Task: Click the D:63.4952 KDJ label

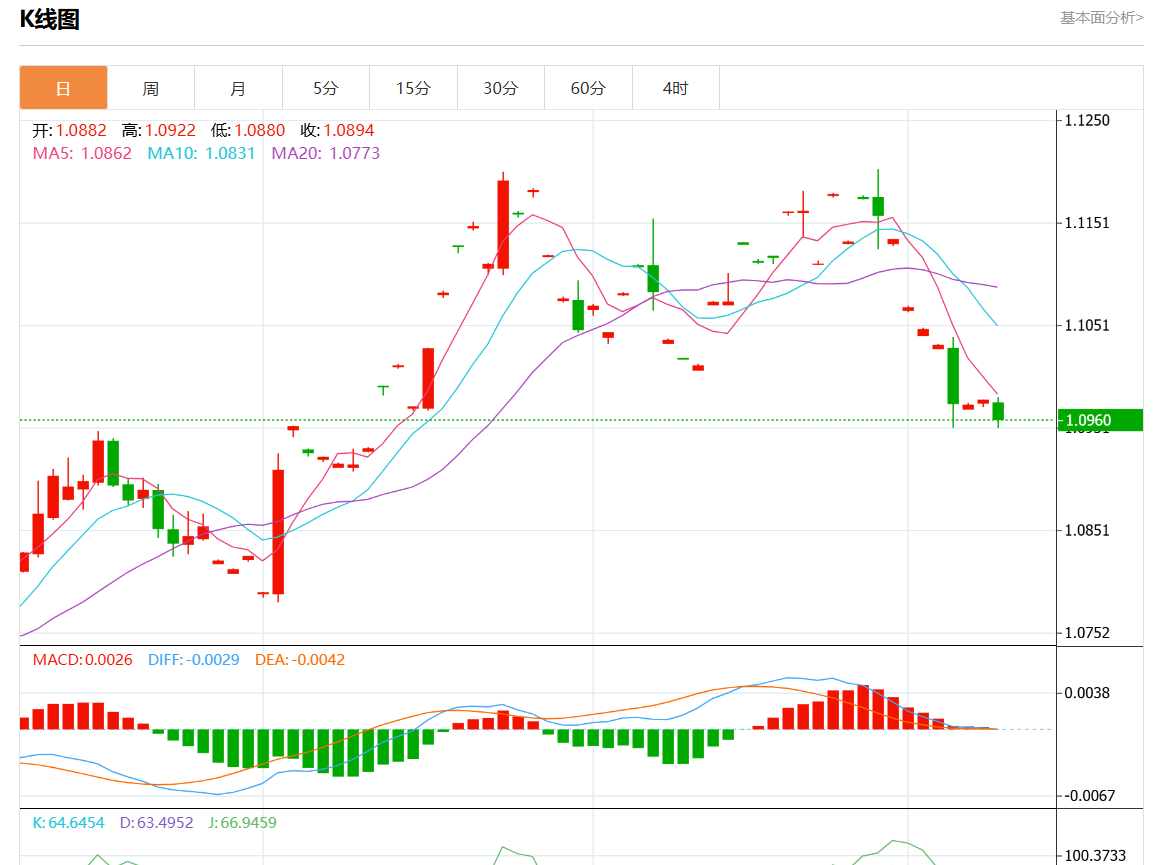Action: (x=156, y=823)
